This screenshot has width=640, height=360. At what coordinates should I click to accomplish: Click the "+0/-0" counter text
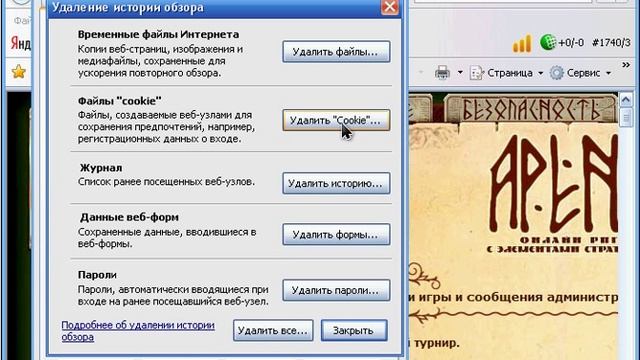pyautogui.click(x=571, y=42)
